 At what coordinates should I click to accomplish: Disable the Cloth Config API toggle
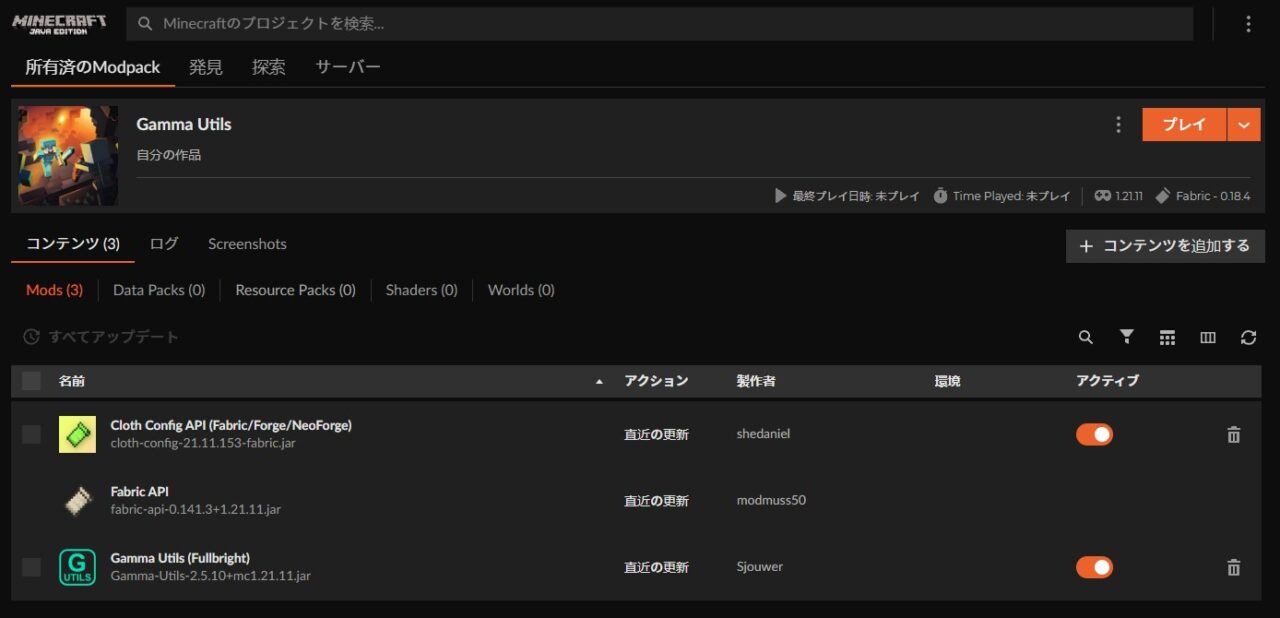(x=1094, y=435)
